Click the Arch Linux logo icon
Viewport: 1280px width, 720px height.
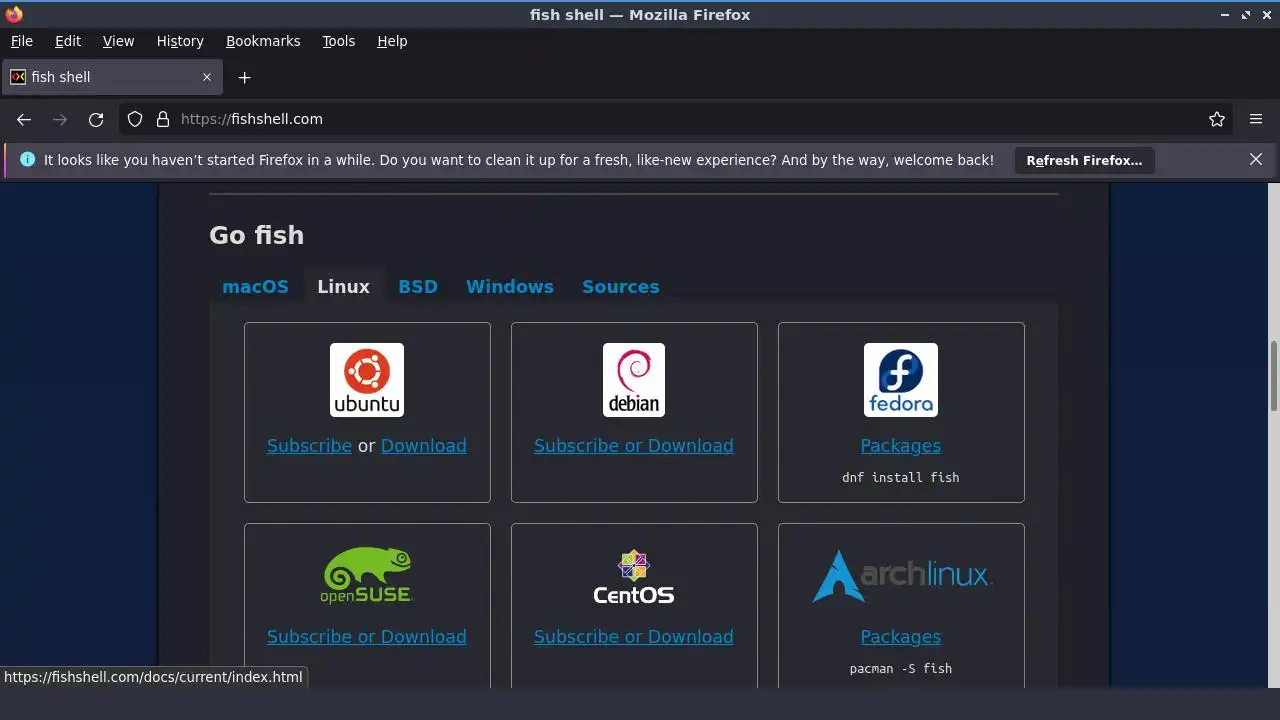(x=901, y=575)
